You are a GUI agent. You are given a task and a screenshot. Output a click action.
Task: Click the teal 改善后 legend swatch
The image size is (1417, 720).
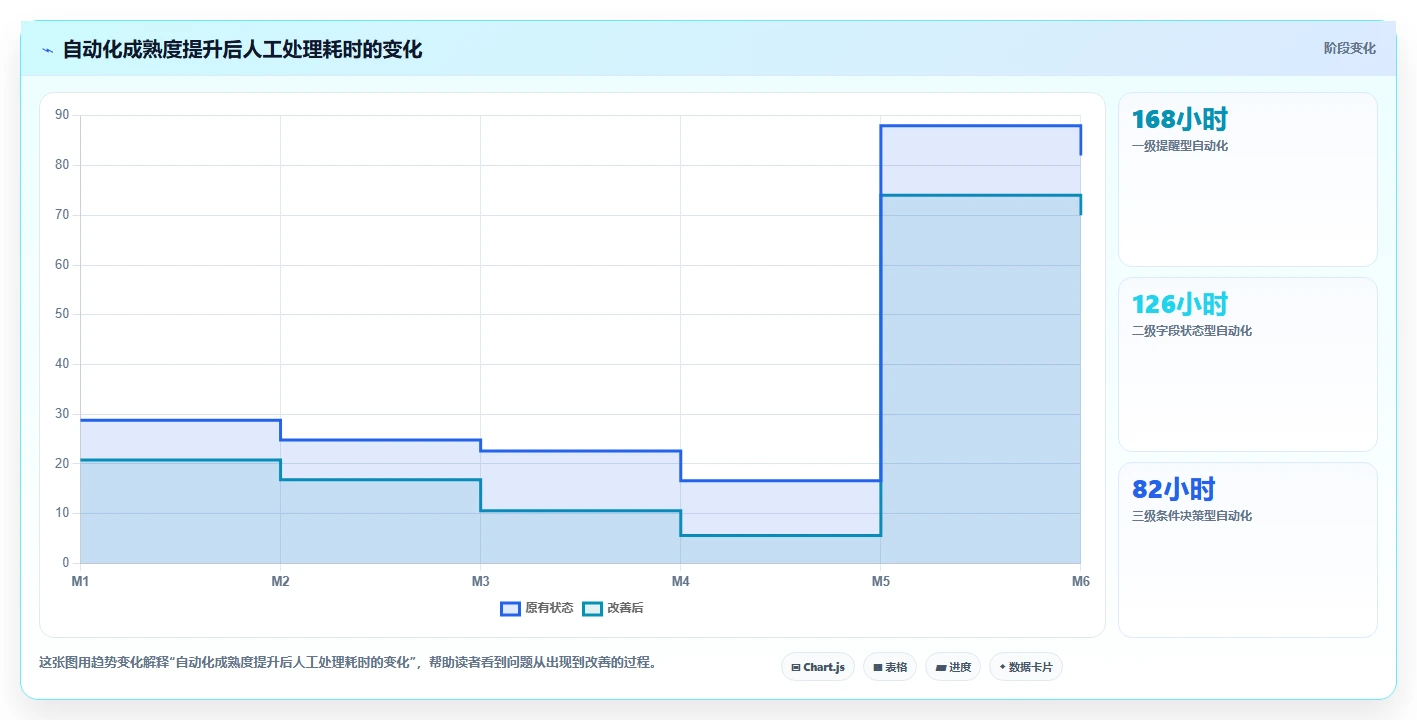pyautogui.click(x=592, y=608)
